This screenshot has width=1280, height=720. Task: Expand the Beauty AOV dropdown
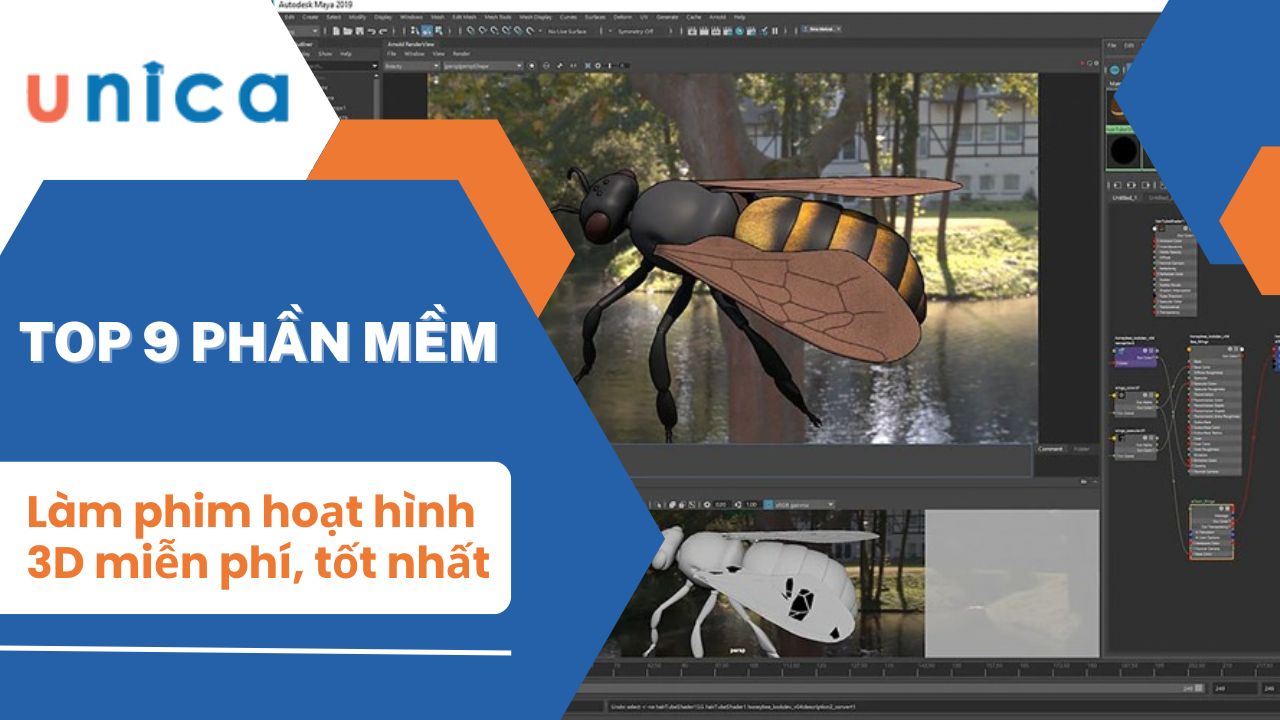pos(411,66)
